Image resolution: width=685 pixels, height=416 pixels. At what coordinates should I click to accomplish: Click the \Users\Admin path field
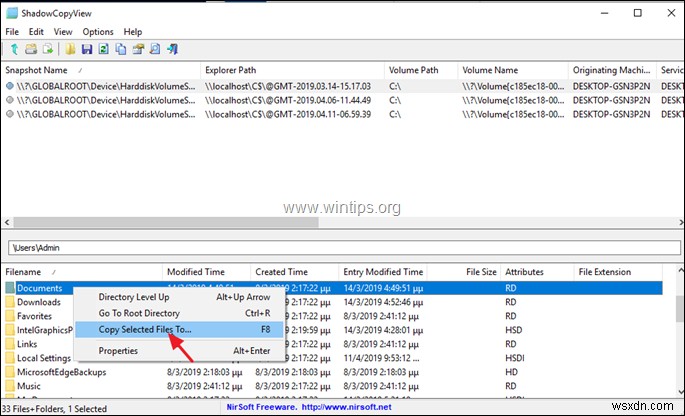pyautogui.click(x=344, y=248)
